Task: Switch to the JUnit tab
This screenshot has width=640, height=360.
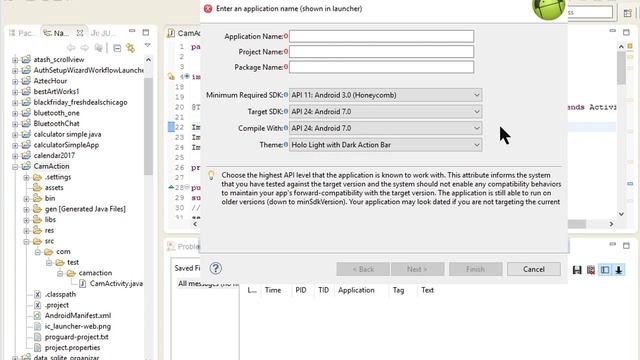Action: coord(103,33)
